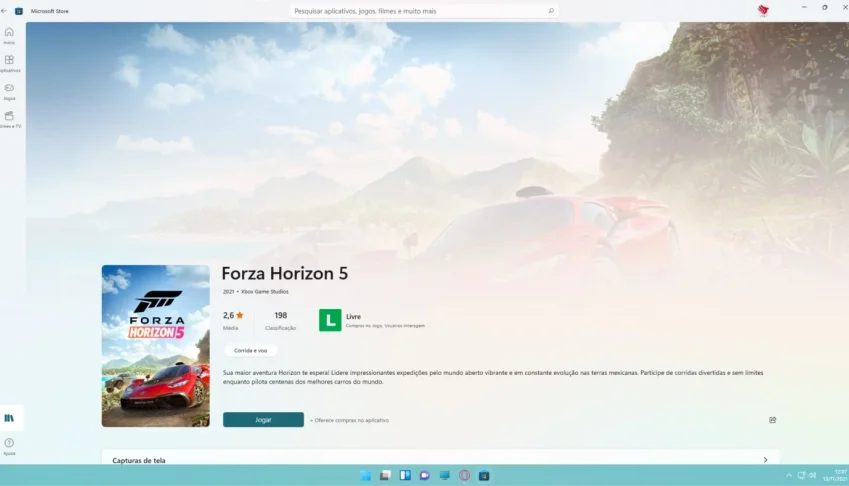This screenshot has height=486, width=849.
Task: Show hidden system tray icons
Action: [789, 476]
